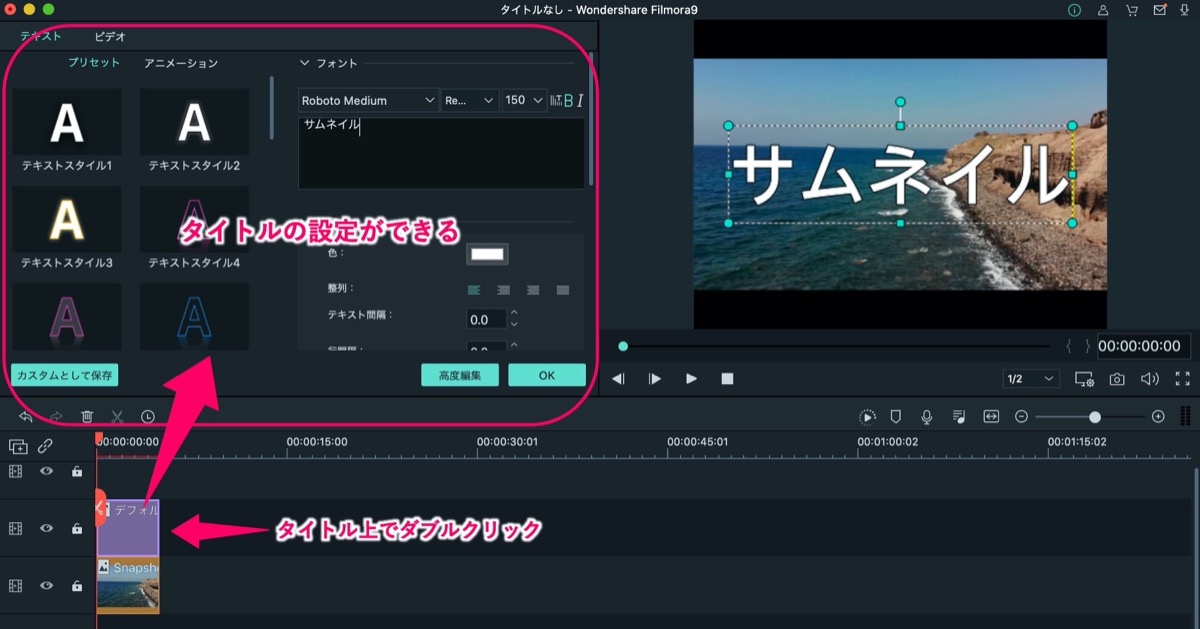Screen dimensions: 1200x629
Task: Click the trash delete icon
Action: coord(87,416)
